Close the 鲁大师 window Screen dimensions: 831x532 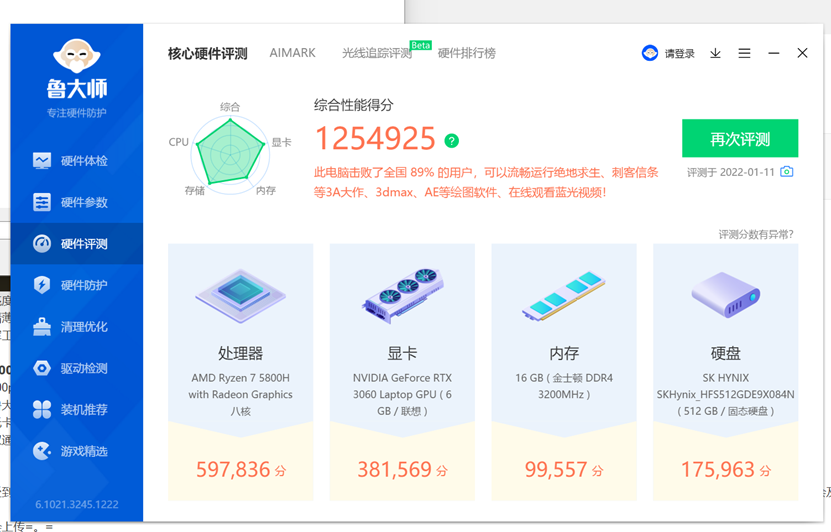802,53
